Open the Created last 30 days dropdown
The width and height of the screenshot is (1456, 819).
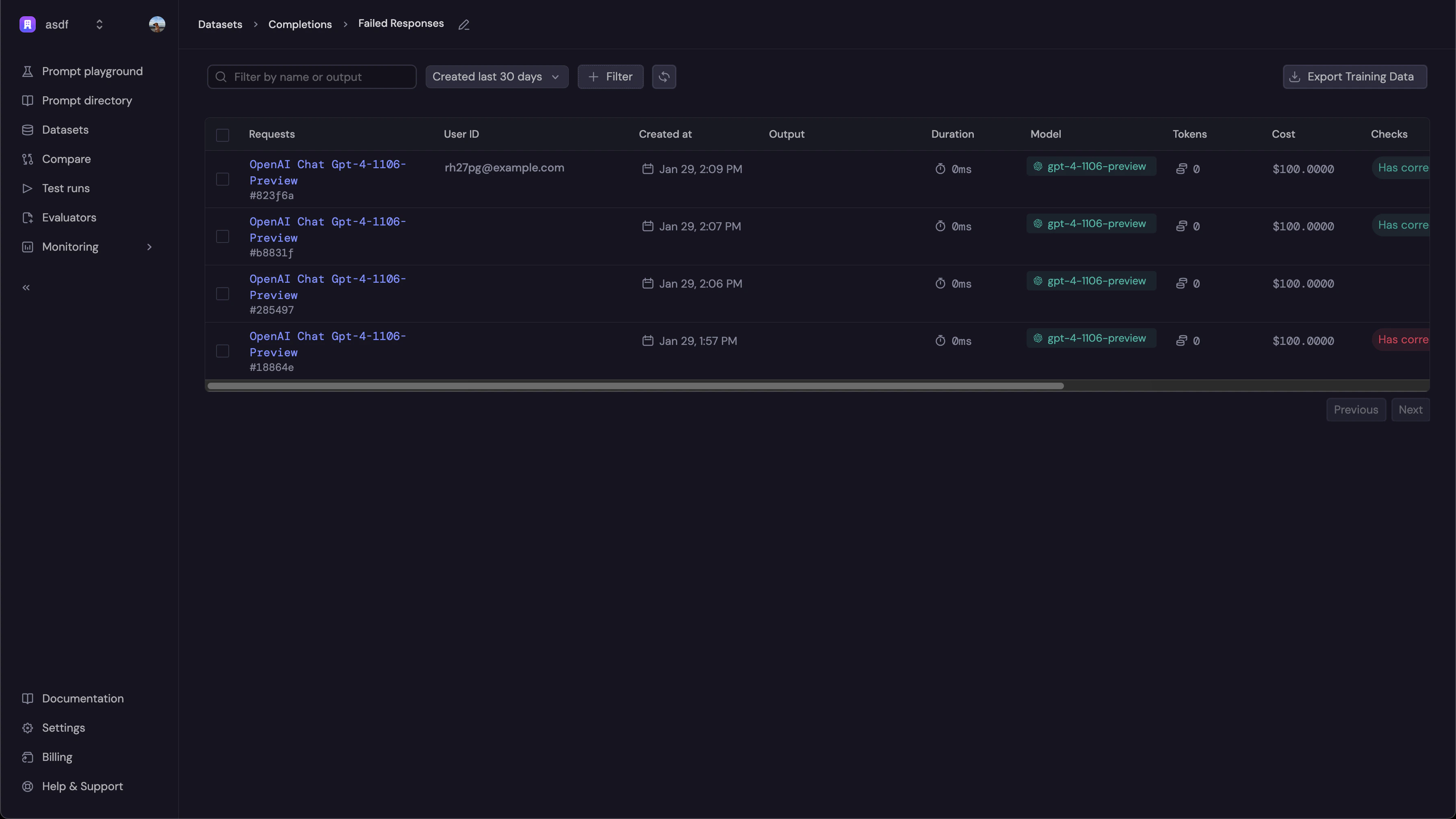click(x=497, y=77)
